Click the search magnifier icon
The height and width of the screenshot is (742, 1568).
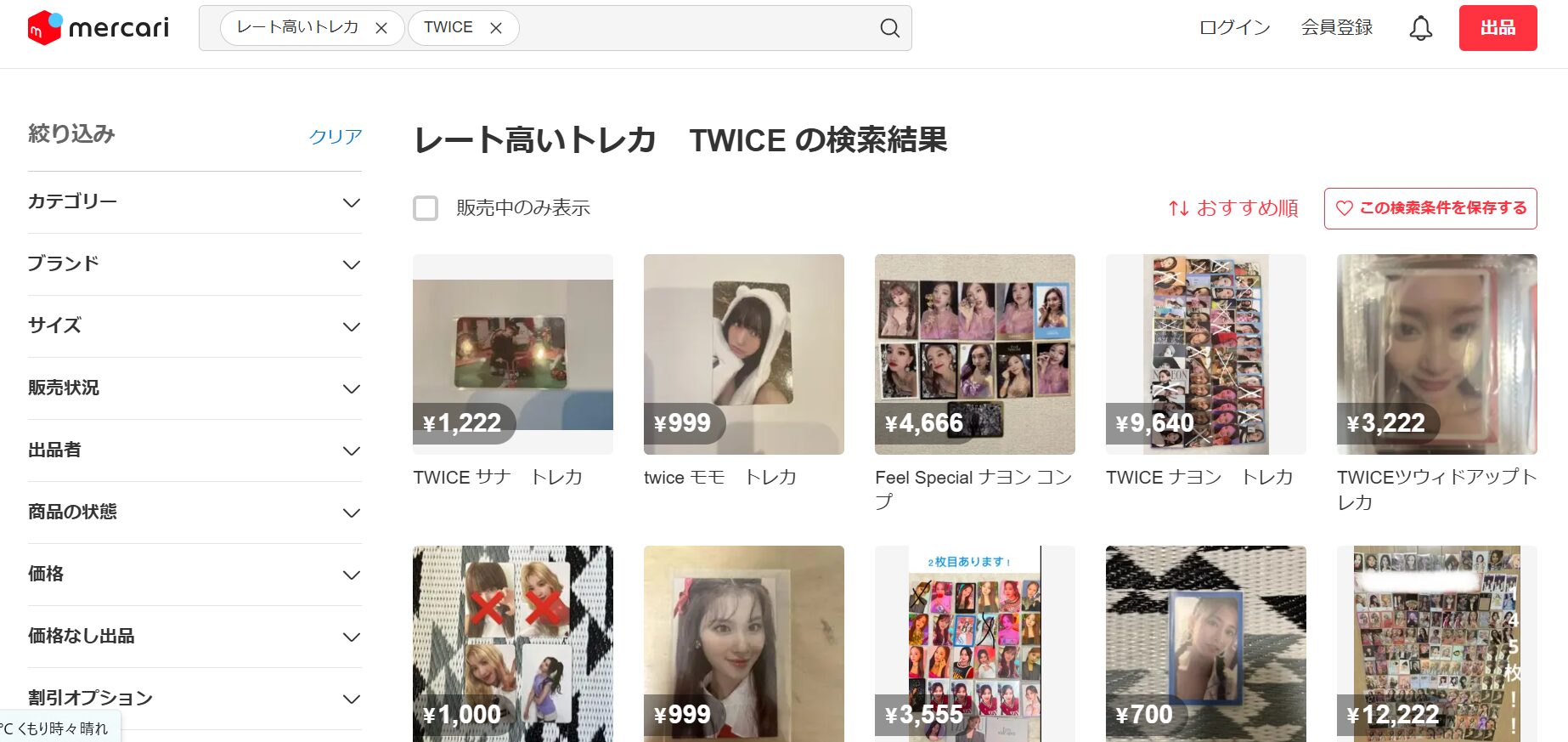tap(889, 28)
